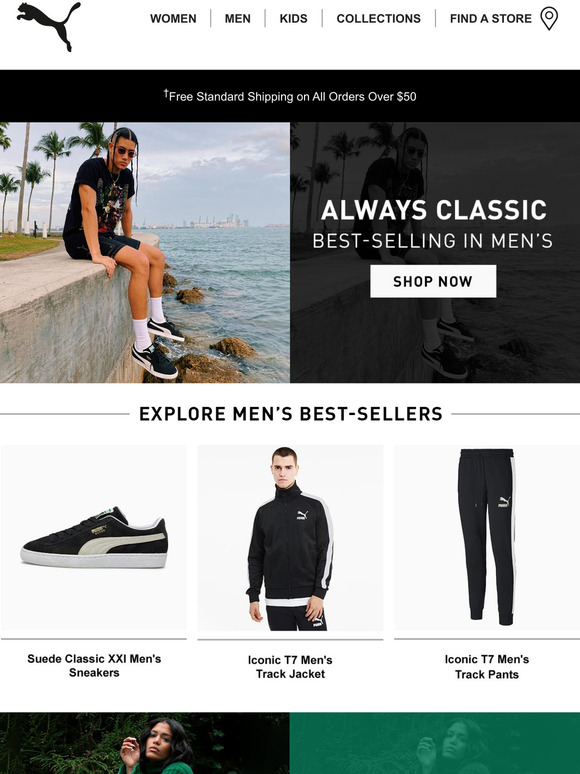The width and height of the screenshot is (580, 774).
Task: Open the Collections menu item
Action: [x=379, y=19]
